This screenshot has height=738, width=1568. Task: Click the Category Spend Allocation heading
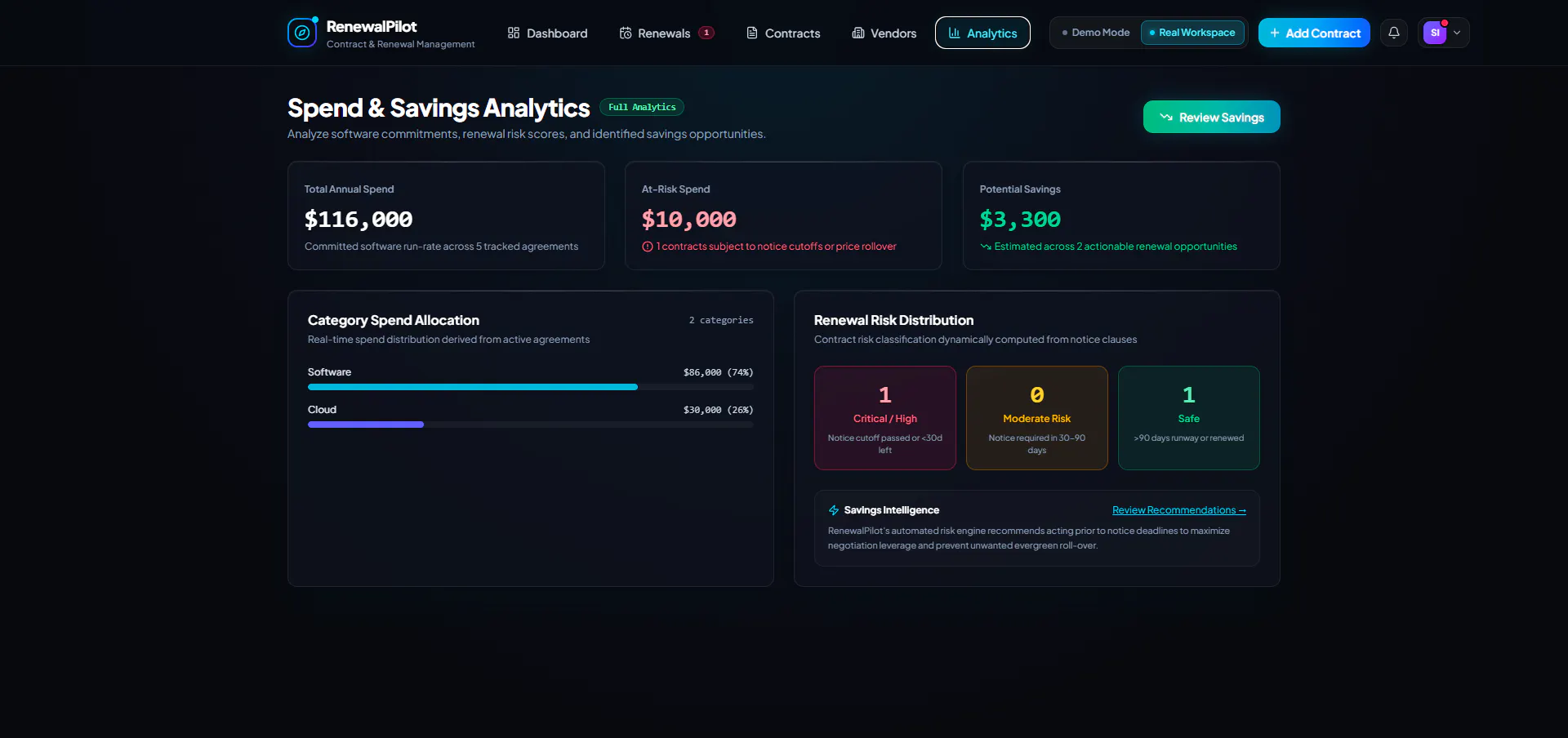point(394,320)
